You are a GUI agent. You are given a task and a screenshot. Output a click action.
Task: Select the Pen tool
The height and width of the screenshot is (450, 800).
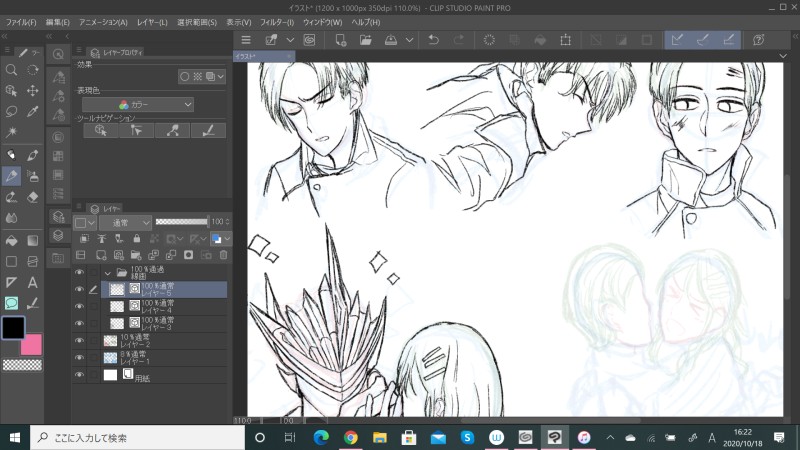coord(33,155)
